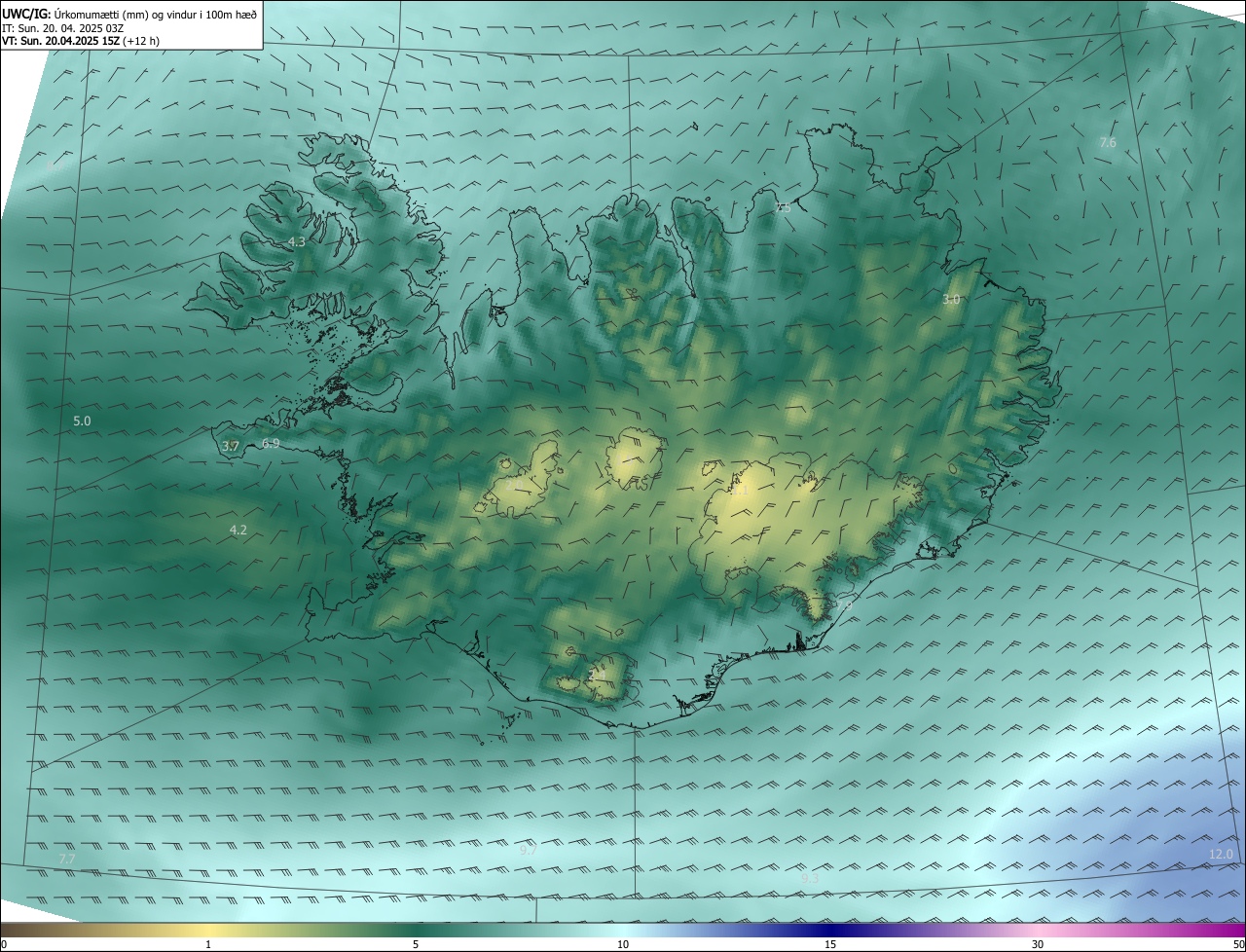Select the VT: Sun. 20.04.2025 15Z line

coord(81,41)
